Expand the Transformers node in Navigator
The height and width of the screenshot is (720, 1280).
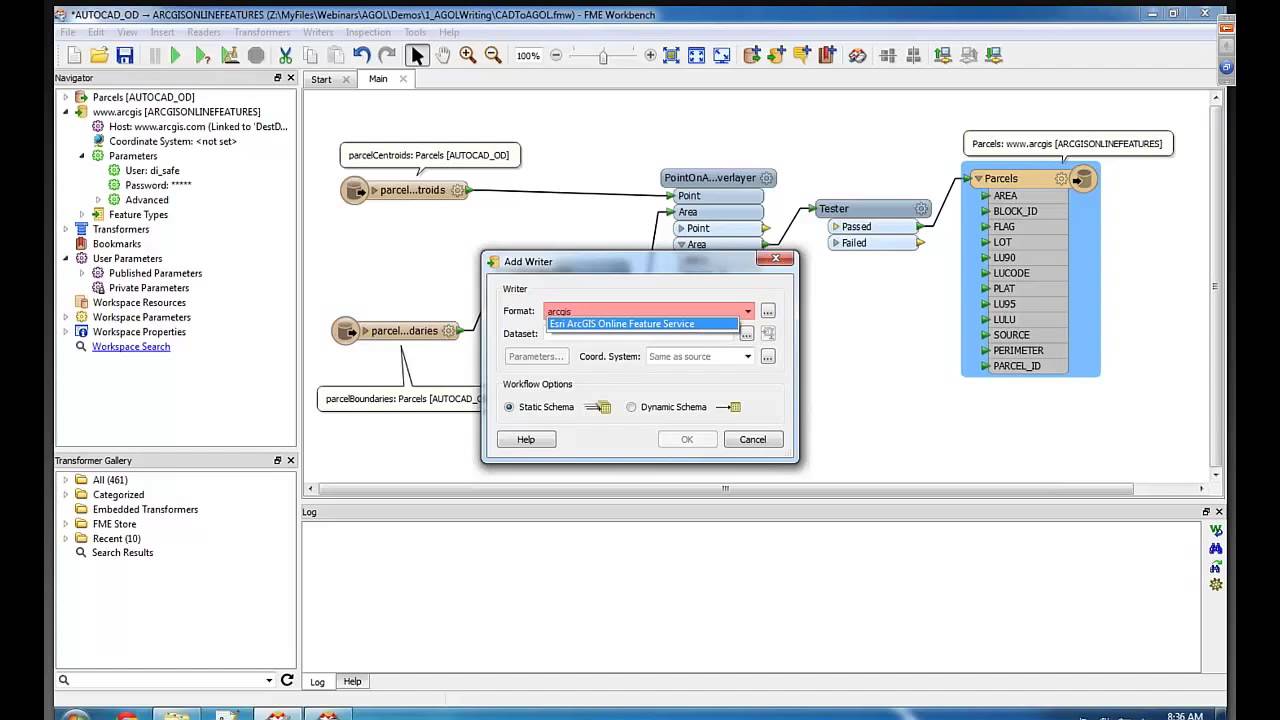[x=67, y=229]
